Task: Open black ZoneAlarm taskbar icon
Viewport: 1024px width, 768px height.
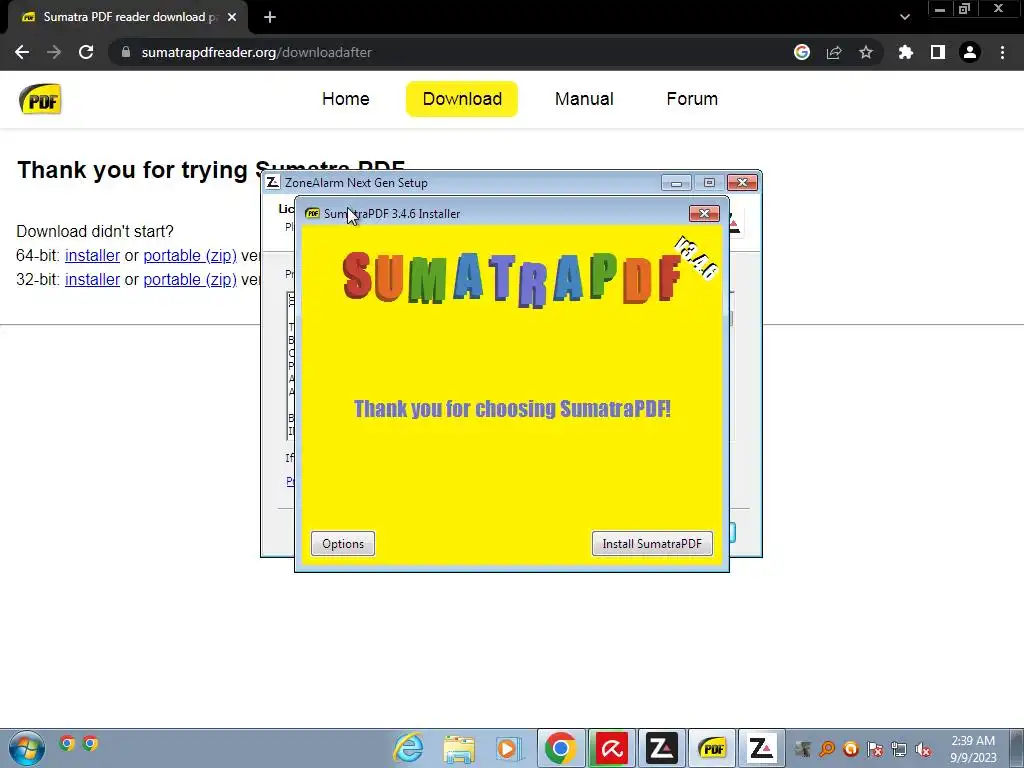Action: click(x=662, y=748)
